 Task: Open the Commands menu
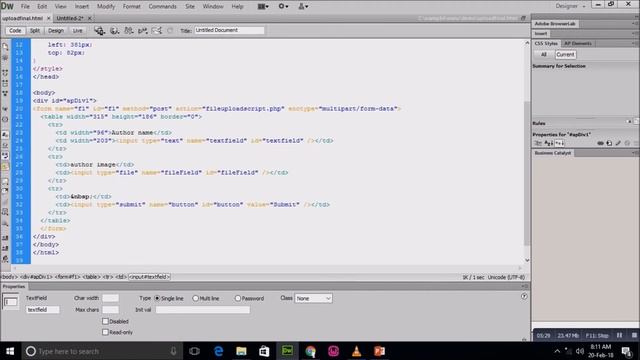click(162, 7)
